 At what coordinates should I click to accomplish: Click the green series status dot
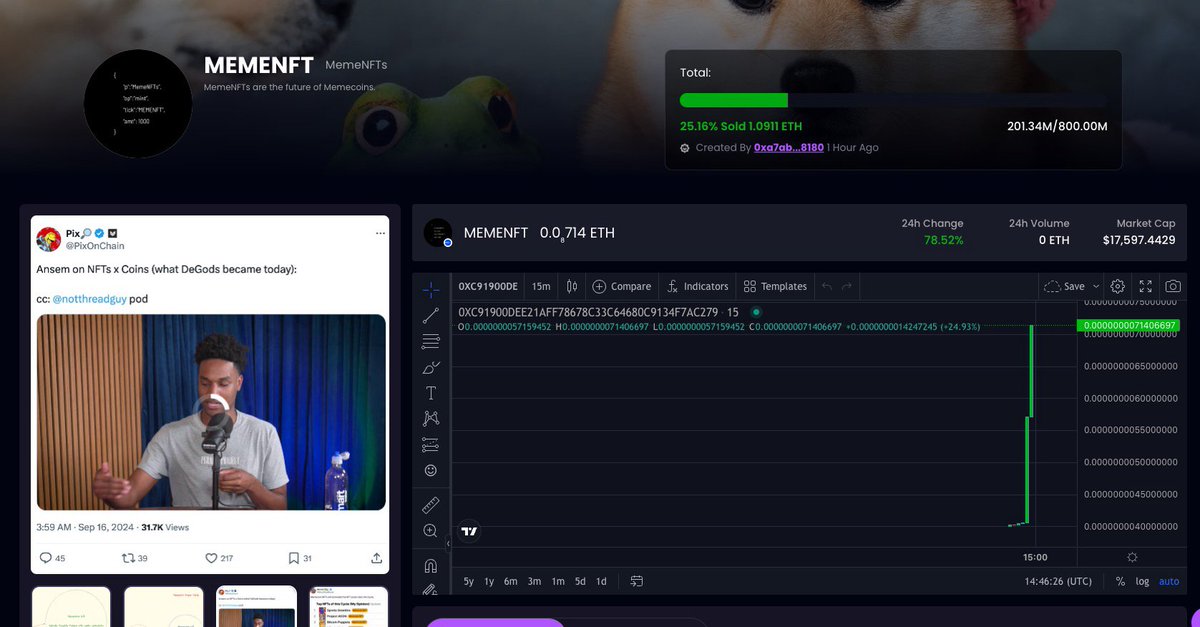[756, 312]
